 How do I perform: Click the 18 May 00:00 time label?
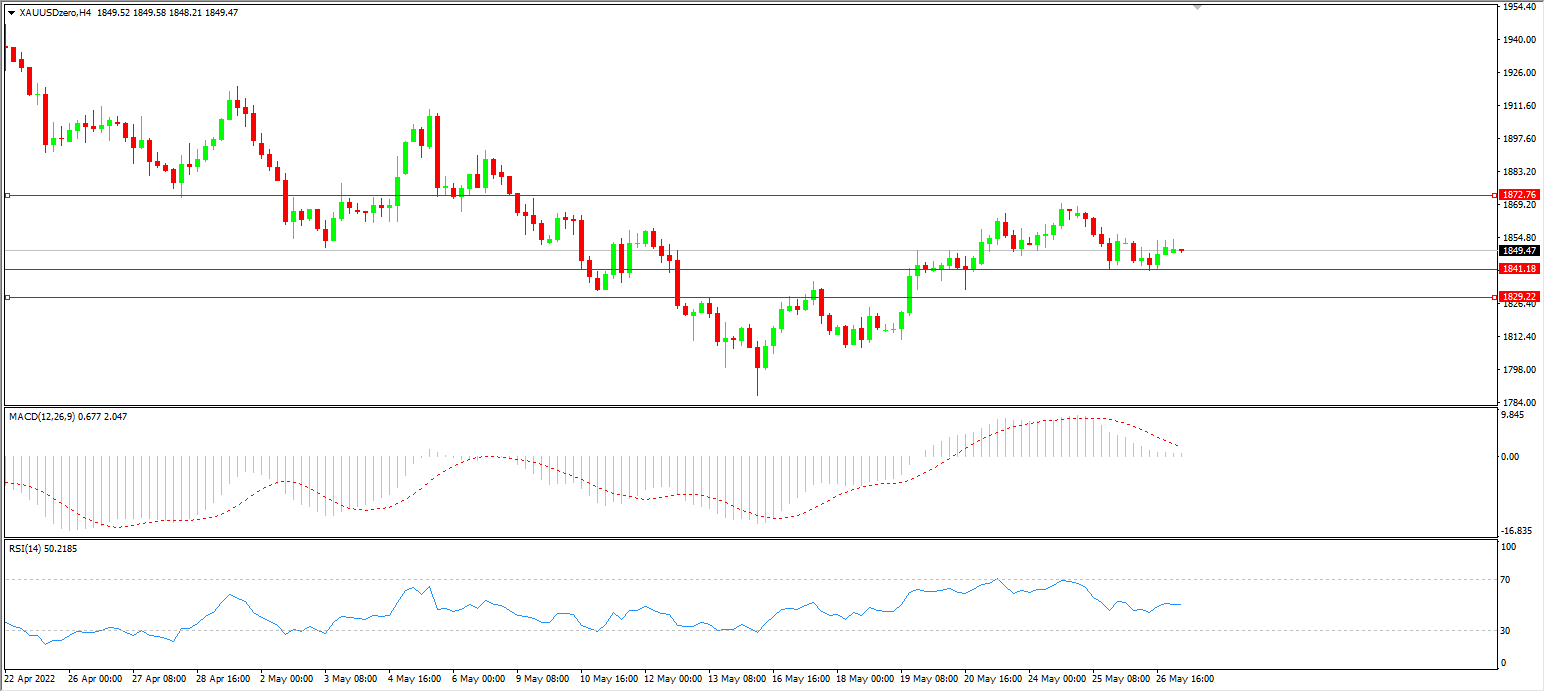tap(864, 679)
